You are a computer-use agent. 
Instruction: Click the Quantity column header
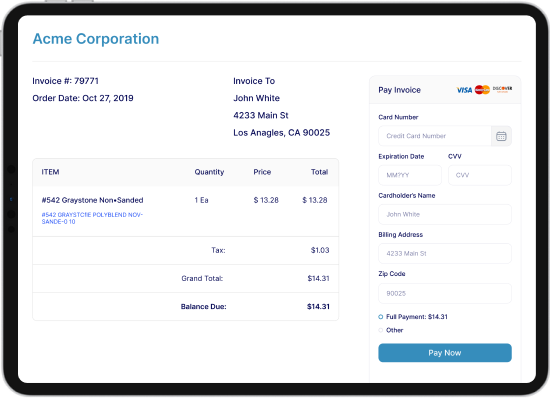tap(209, 172)
